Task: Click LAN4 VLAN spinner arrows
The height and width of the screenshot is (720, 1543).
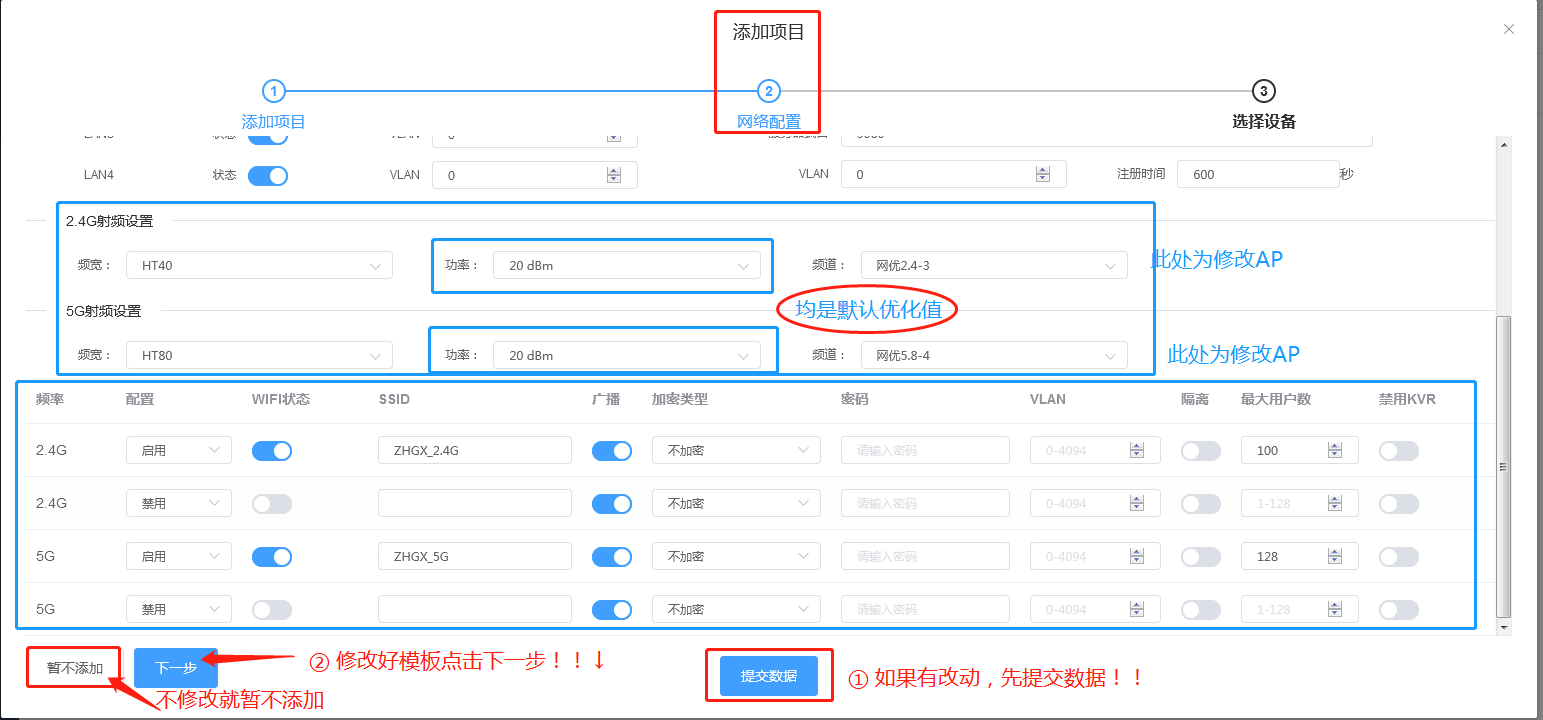Action: coord(614,175)
